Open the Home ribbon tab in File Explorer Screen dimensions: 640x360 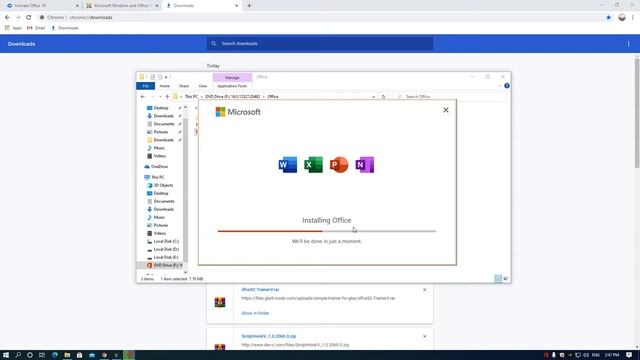pyautogui.click(x=164, y=86)
